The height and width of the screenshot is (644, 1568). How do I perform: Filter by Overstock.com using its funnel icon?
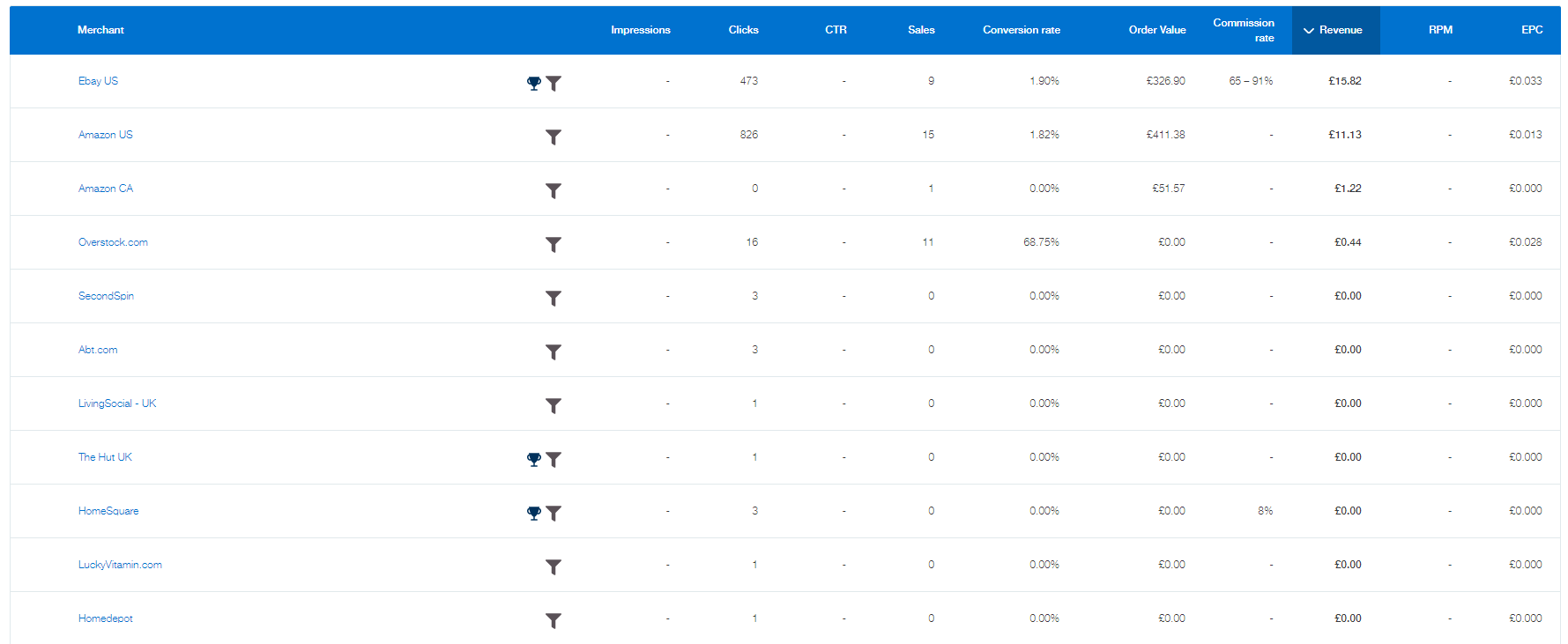tap(554, 244)
